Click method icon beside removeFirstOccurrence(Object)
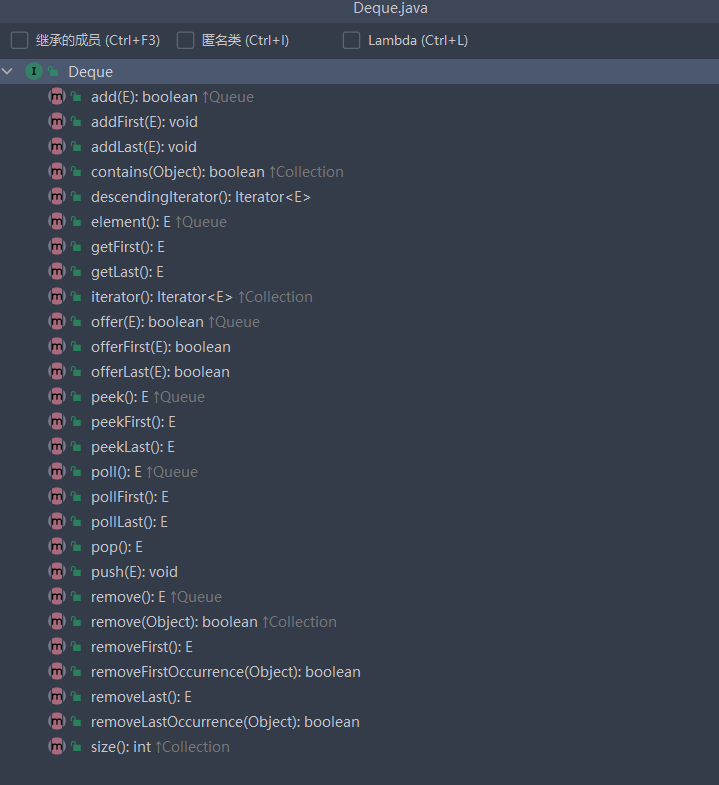Screen dimensions: 719x785 click(x=57, y=672)
